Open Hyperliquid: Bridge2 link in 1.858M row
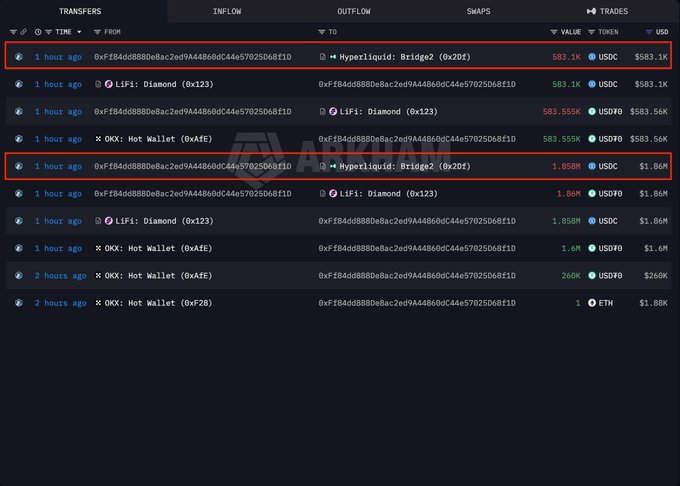Image resolution: width=680 pixels, height=486 pixels. (x=405, y=166)
